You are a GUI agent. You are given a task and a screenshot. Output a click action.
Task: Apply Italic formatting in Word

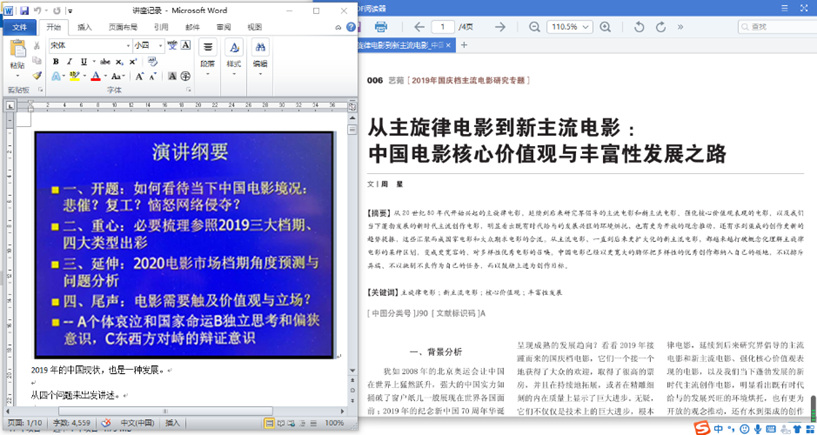click(70, 61)
